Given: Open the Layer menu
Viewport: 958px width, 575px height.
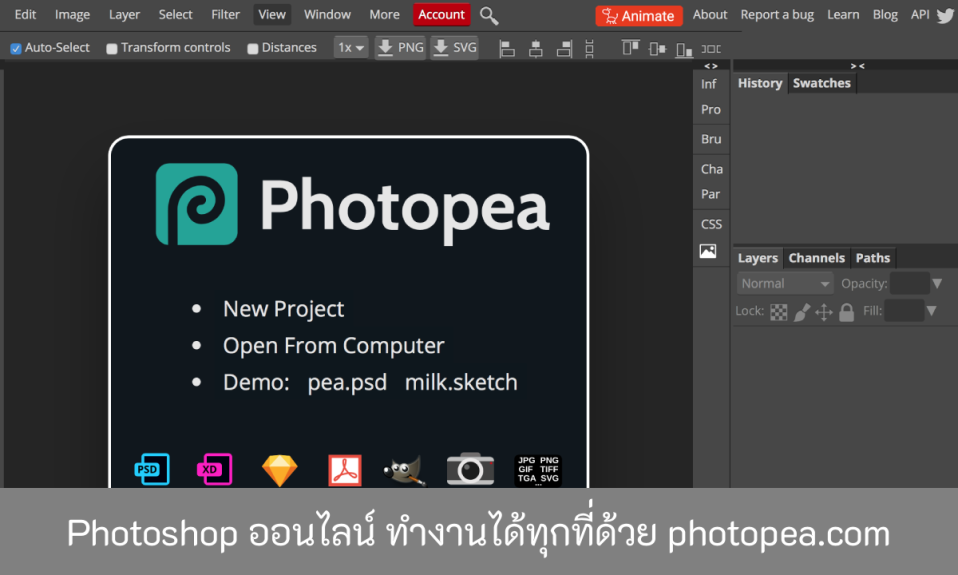Looking at the screenshot, I should [x=124, y=15].
